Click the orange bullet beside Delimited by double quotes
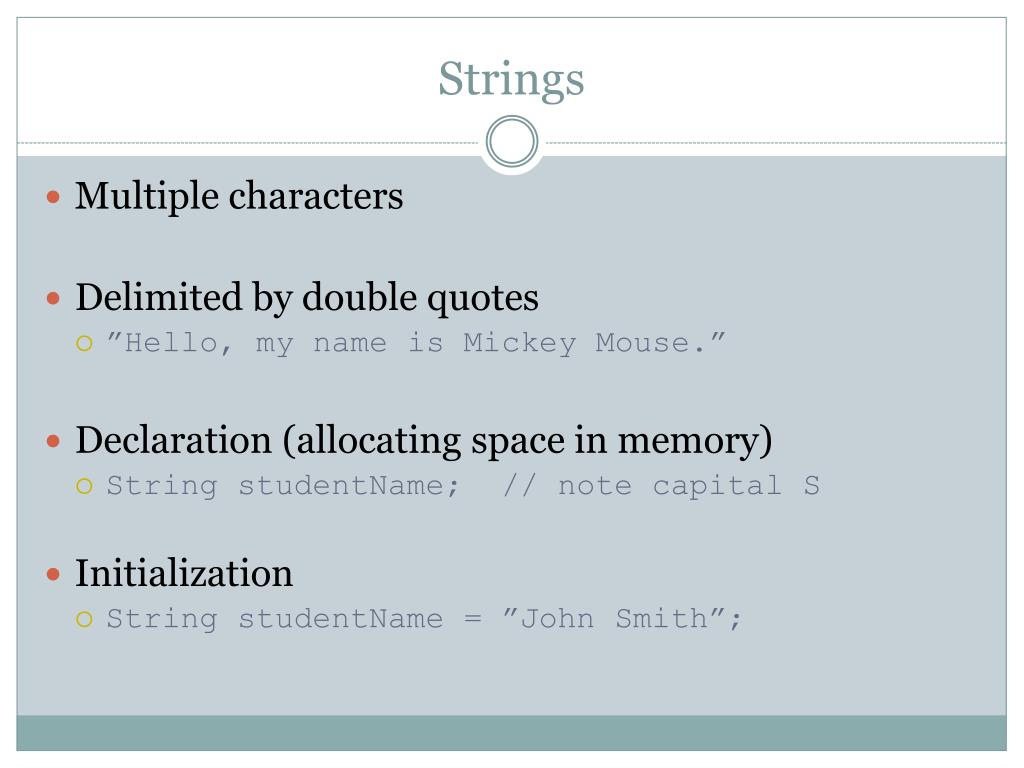 (54, 298)
